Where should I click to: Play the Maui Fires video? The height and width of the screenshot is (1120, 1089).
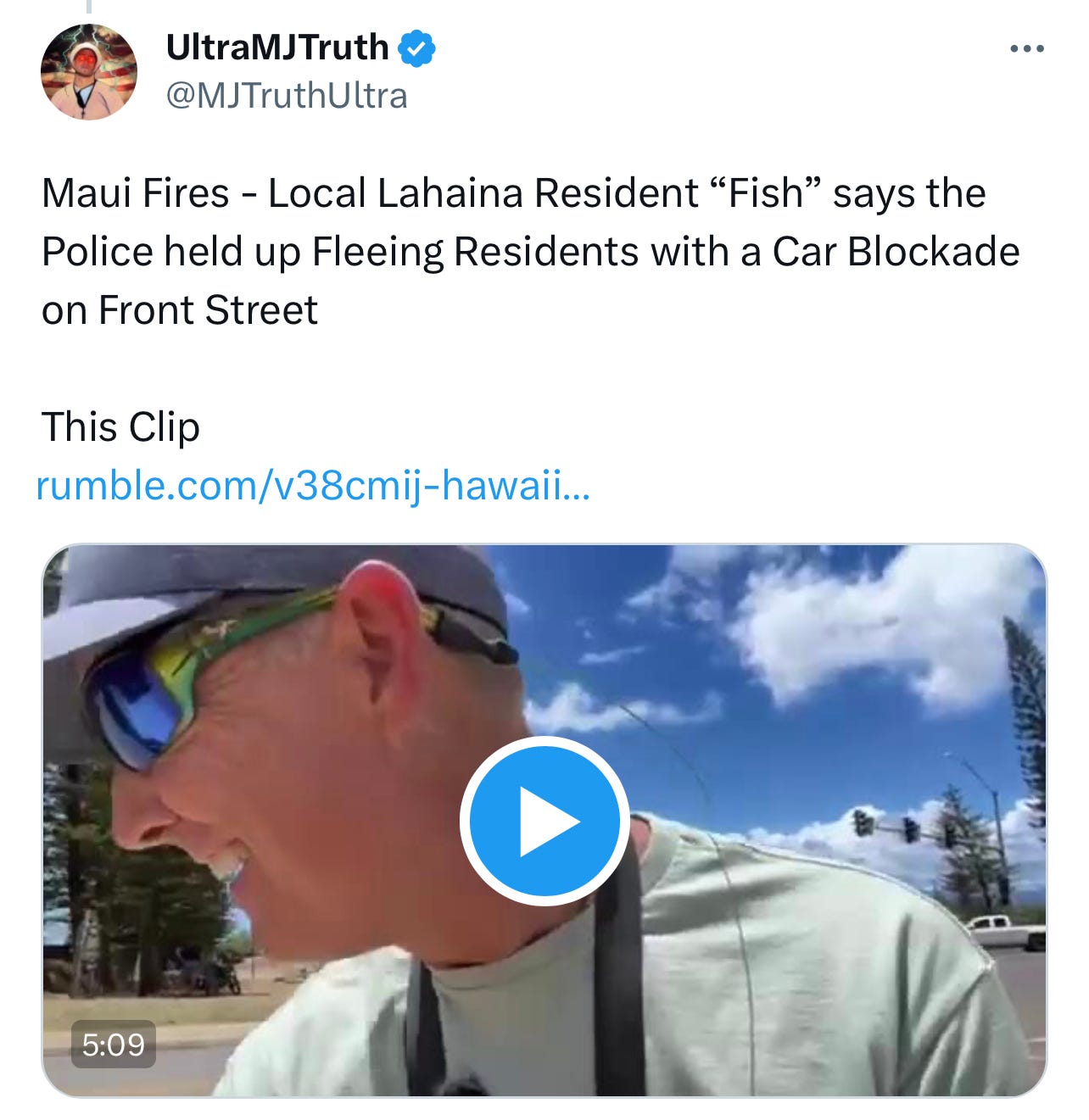tap(544, 821)
